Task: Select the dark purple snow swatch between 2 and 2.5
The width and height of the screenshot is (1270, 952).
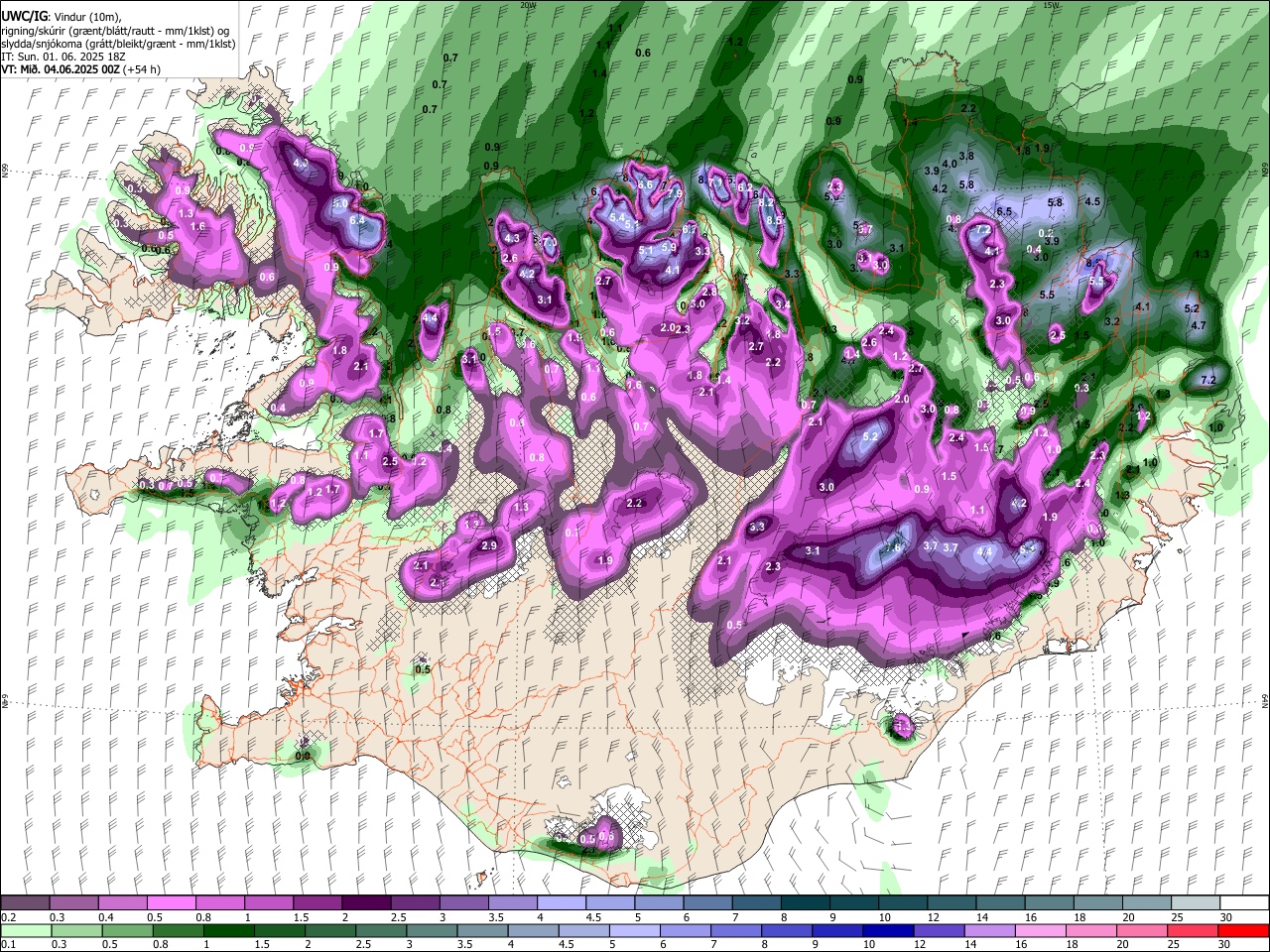Action: pyautogui.click(x=366, y=903)
